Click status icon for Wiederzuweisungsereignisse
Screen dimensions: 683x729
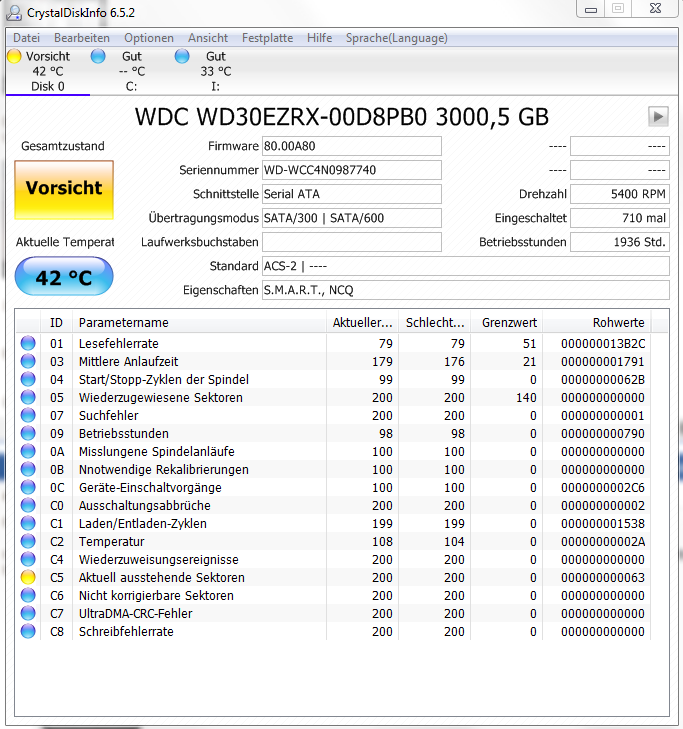click(x=28, y=559)
